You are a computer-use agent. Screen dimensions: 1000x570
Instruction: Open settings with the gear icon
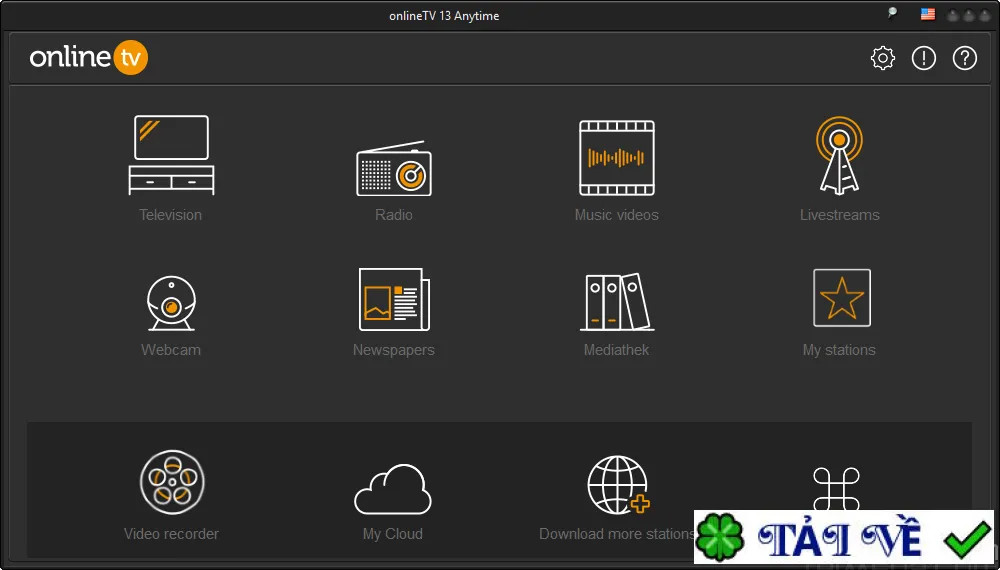[x=883, y=58]
